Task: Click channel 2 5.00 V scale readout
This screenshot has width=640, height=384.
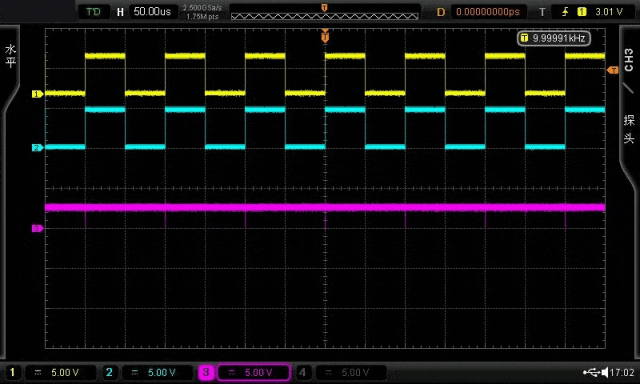Action: click(x=162, y=372)
